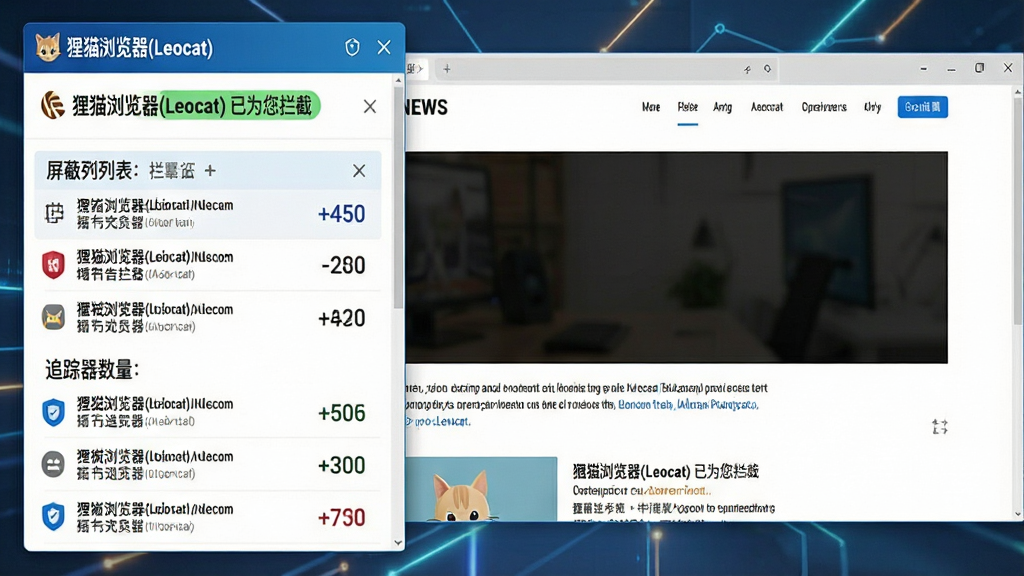Image resolution: width=1024 pixels, height=576 pixels.
Task: Click the browser page's scrollbar down arrow
Action: click(1017, 515)
